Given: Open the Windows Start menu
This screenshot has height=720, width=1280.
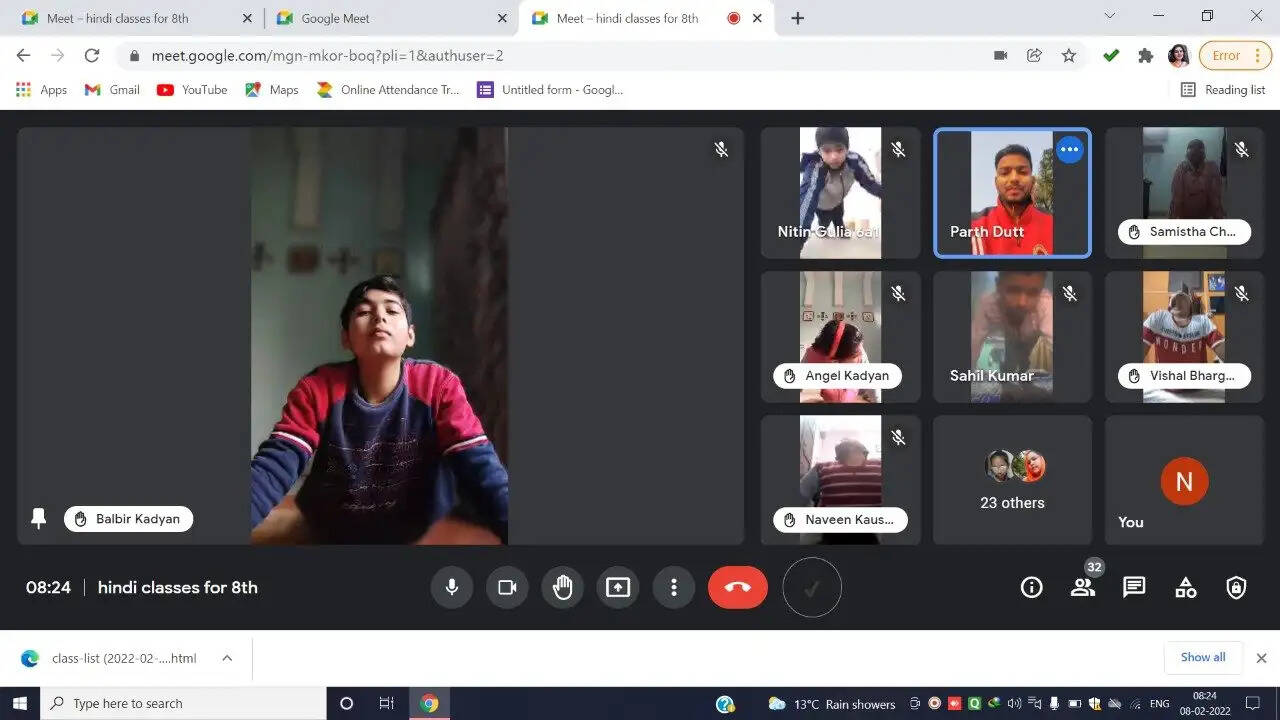Looking at the screenshot, I should point(20,703).
